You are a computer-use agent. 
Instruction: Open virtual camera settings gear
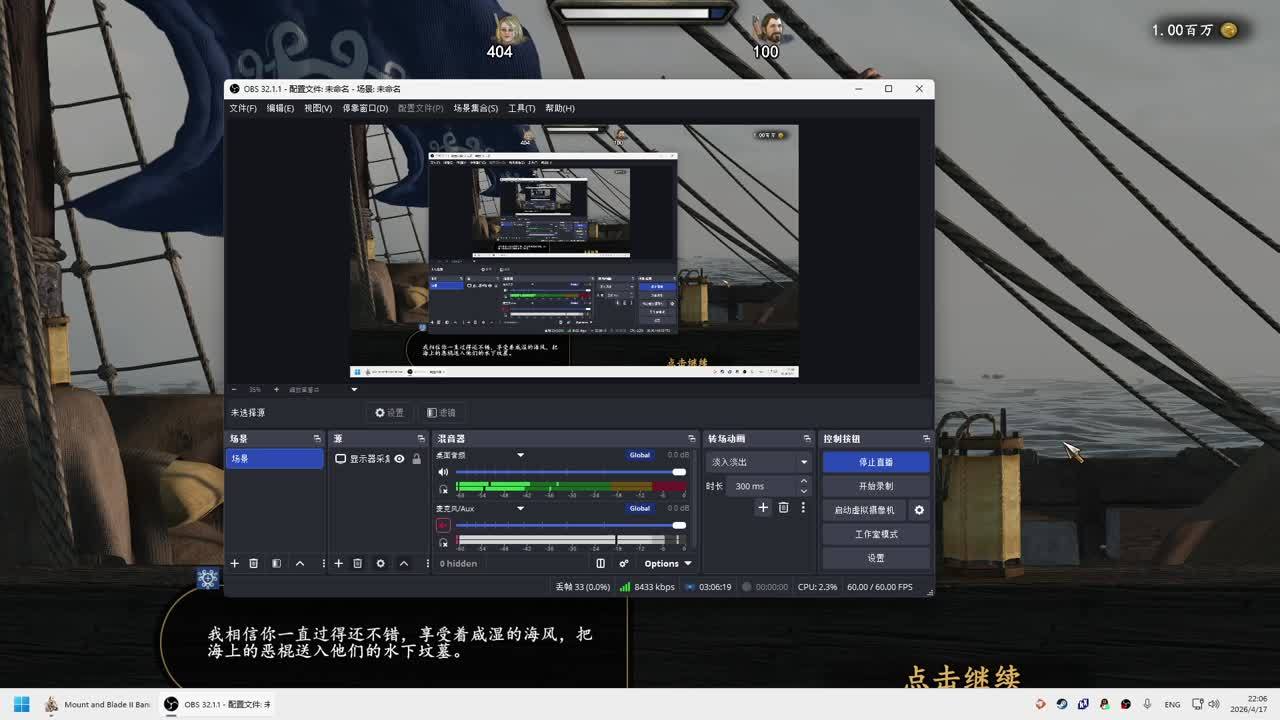coord(919,510)
